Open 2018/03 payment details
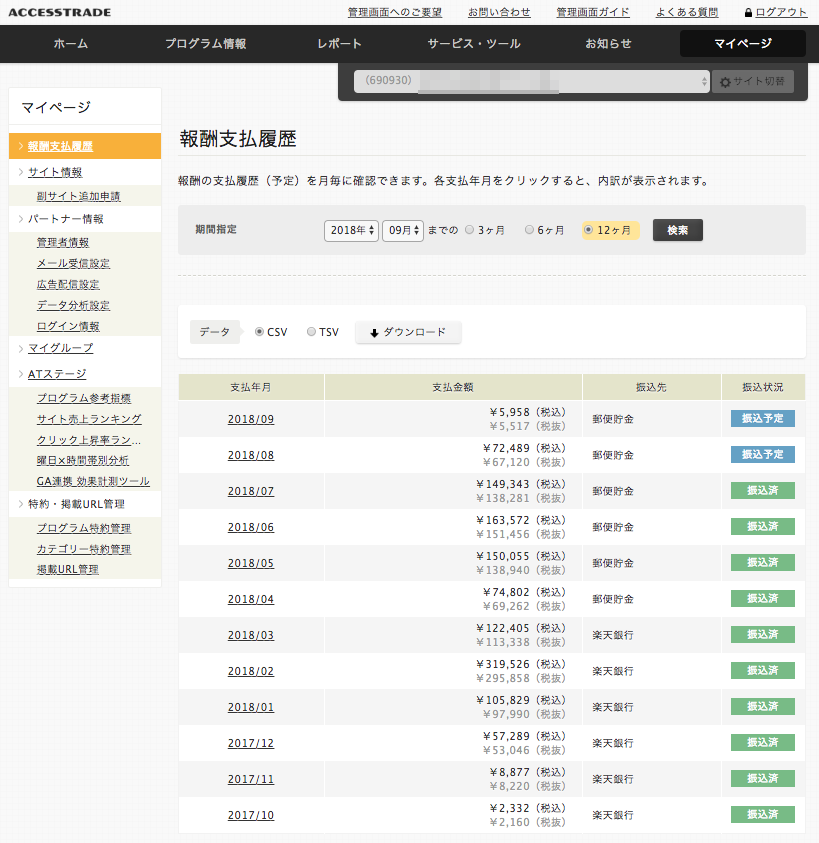The width and height of the screenshot is (819, 843). coord(251,635)
